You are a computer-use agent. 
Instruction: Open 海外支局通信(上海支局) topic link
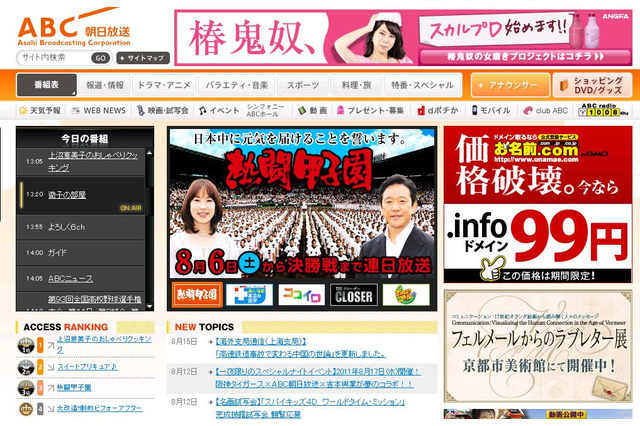(261, 341)
